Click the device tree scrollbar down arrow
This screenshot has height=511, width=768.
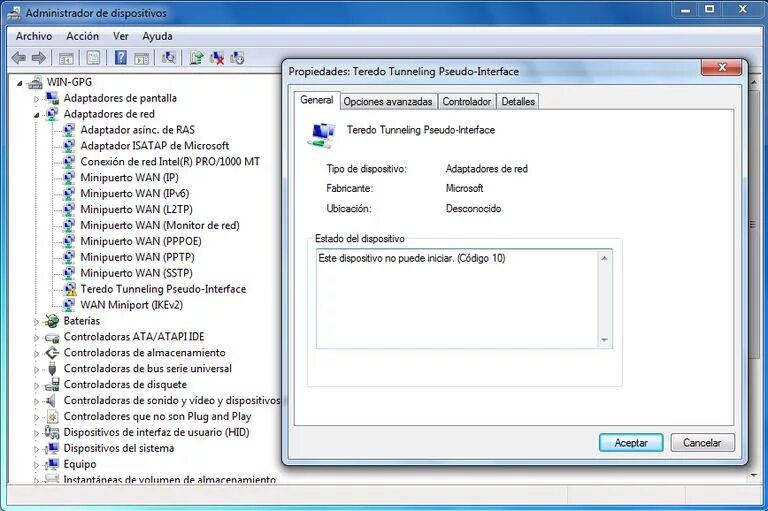pyautogui.click(x=754, y=475)
